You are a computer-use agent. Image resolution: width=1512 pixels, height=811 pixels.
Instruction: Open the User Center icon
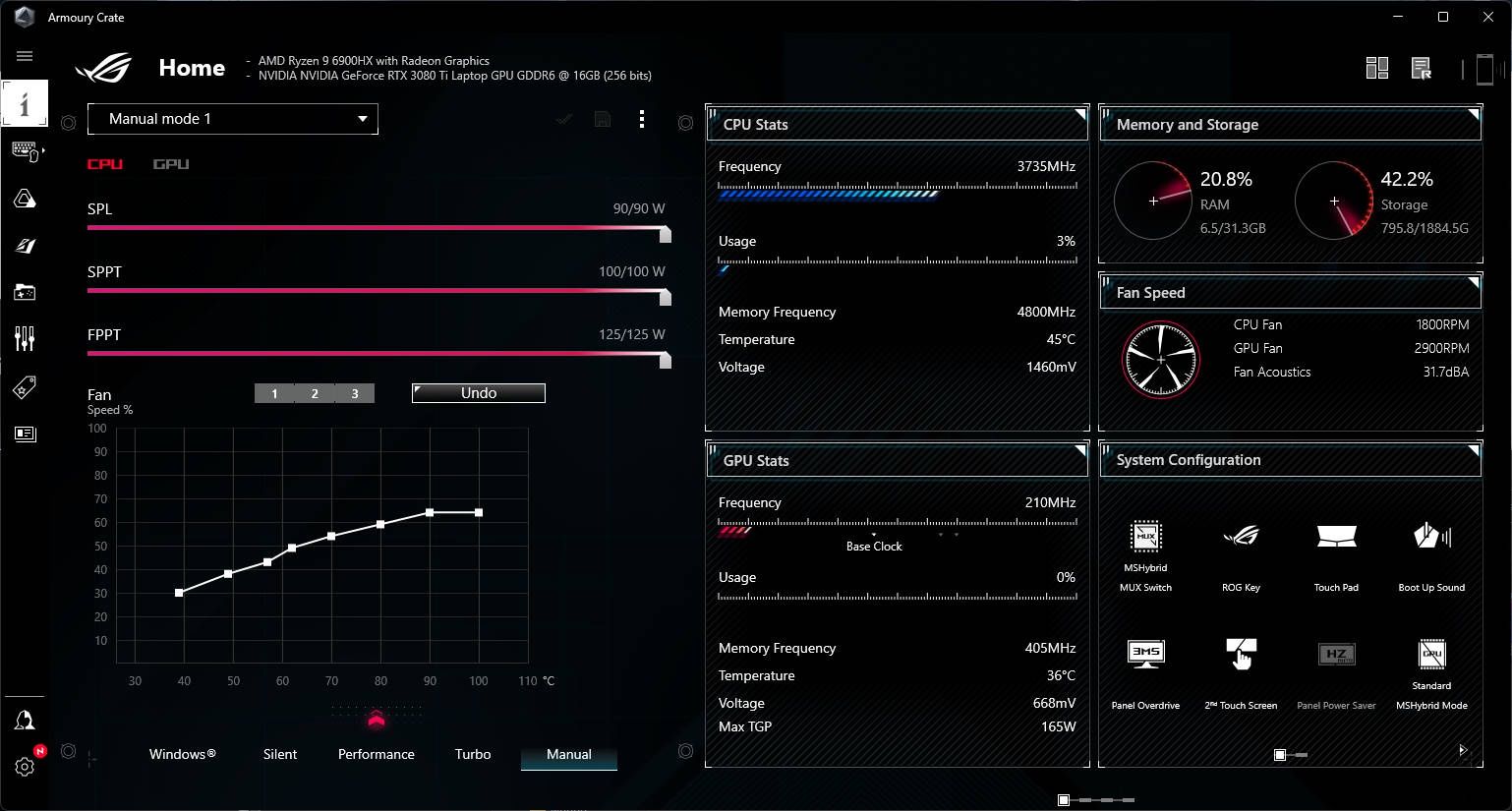[25, 721]
